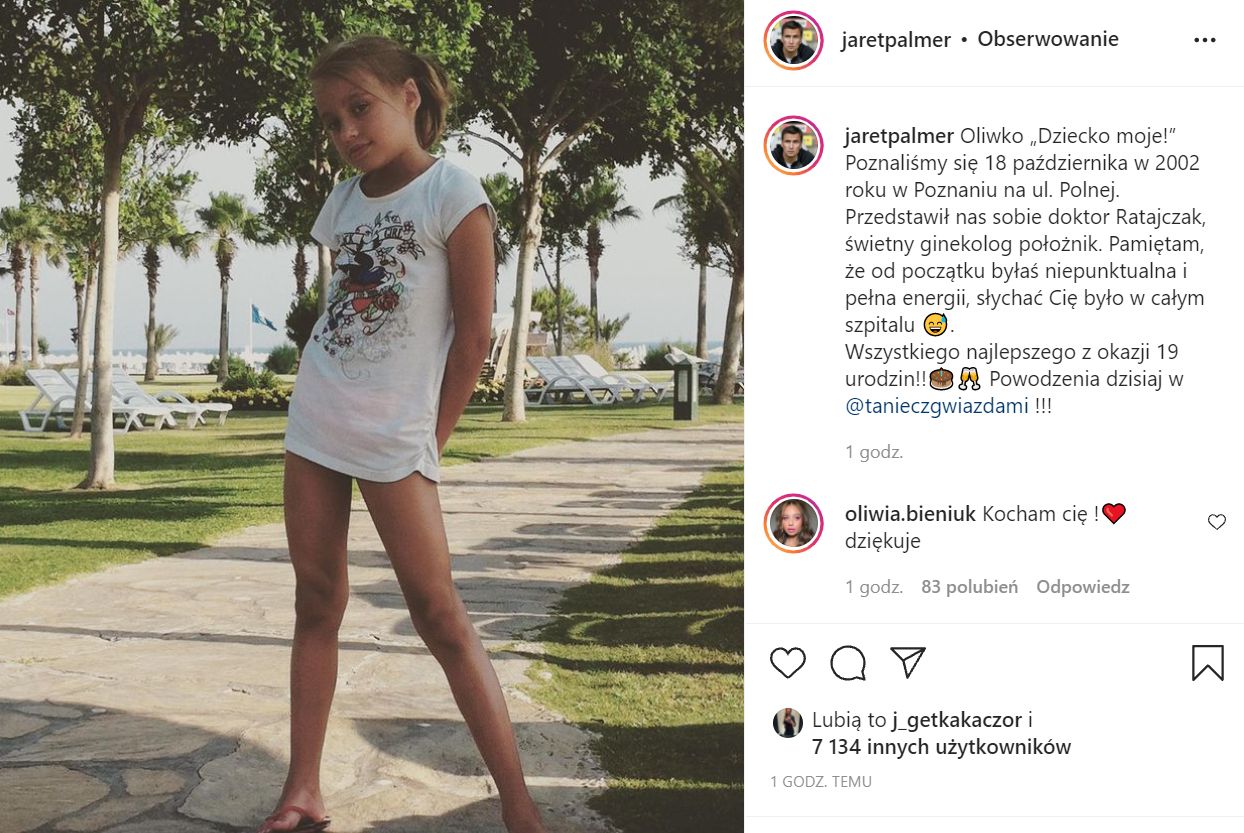
Task: Click Obserwowanie following button
Action: click(x=1048, y=39)
